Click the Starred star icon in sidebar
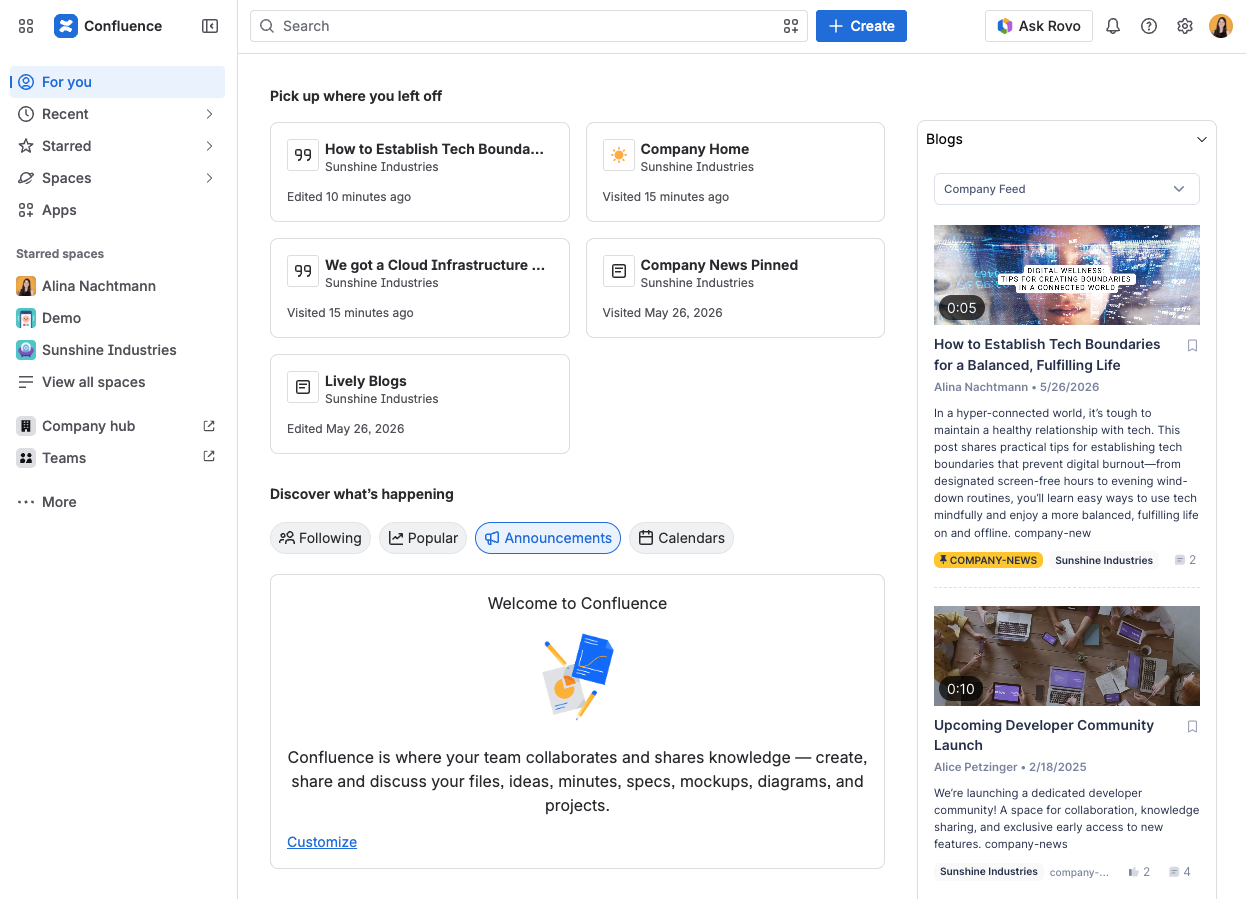This screenshot has width=1246, height=899. pyautogui.click(x=26, y=146)
